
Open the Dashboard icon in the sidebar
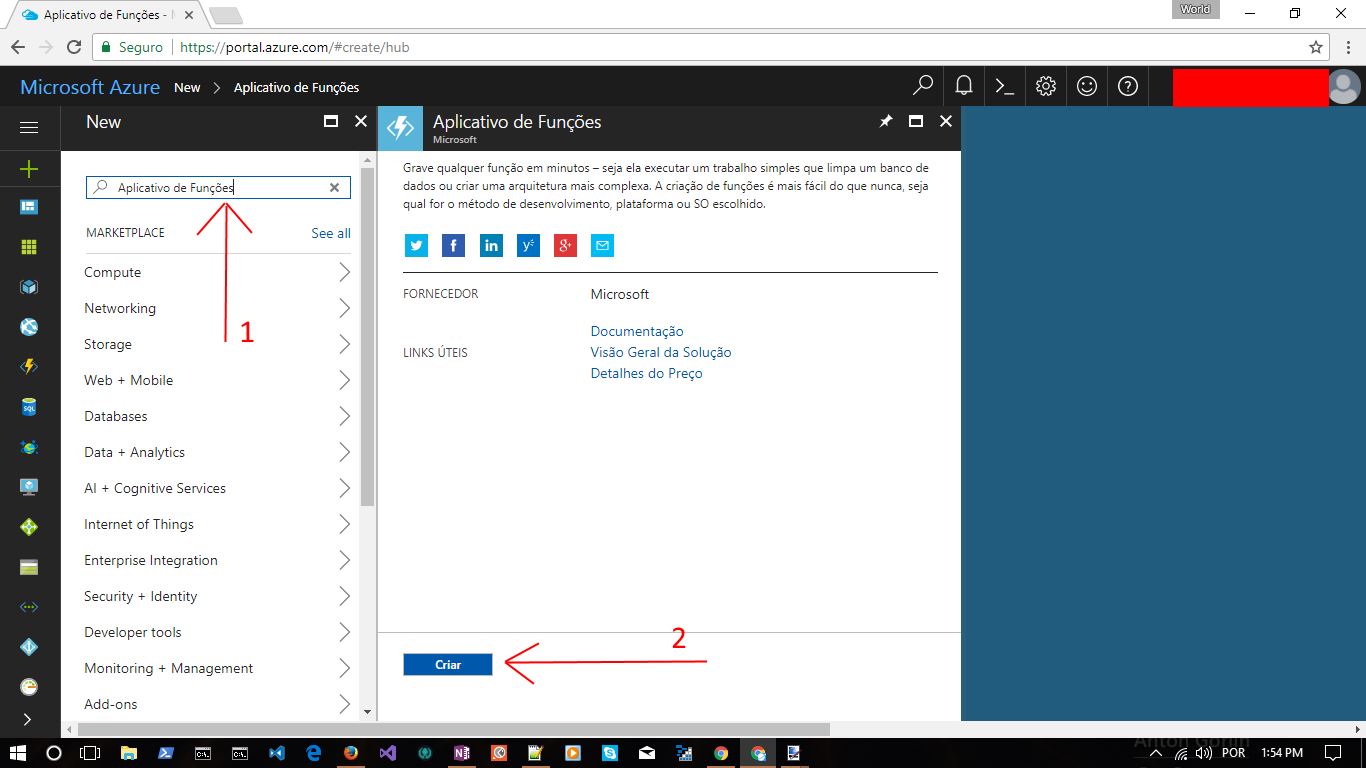(29, 207)
